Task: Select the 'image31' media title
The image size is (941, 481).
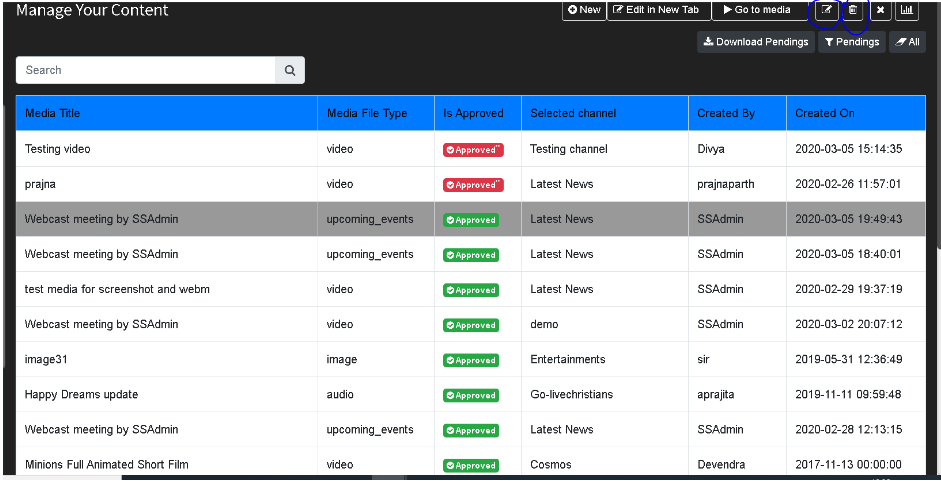Action: point(46,360)
